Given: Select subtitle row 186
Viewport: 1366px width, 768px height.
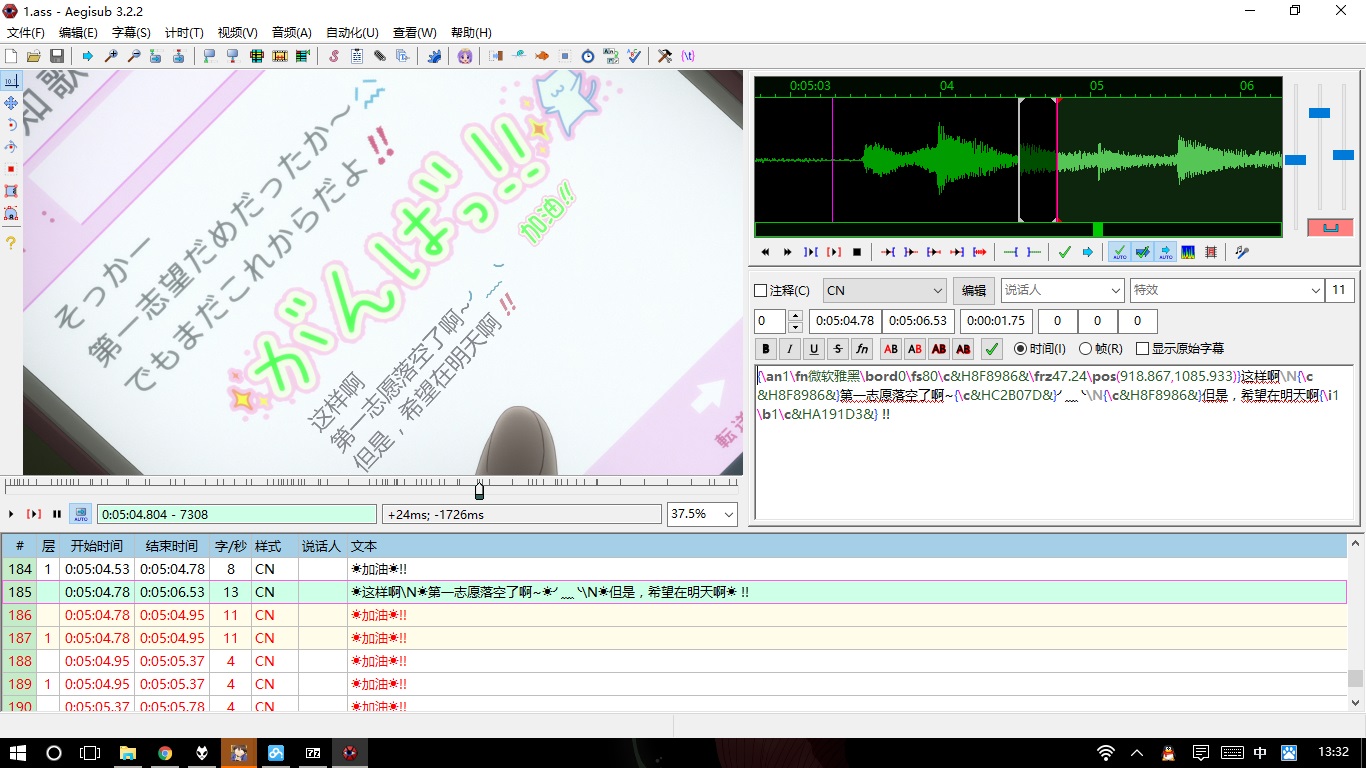Looking at the screenshot, I should coord(674,615).
